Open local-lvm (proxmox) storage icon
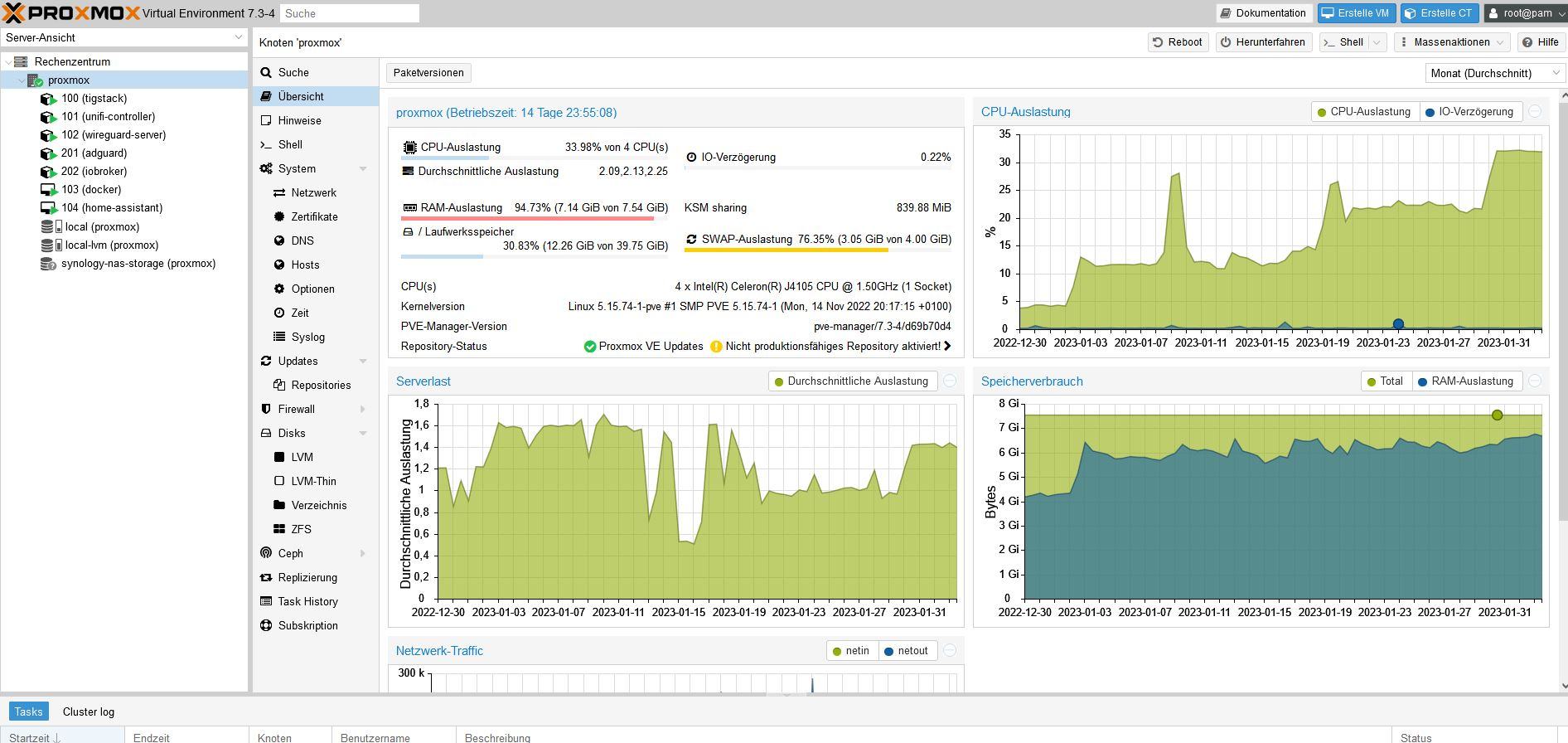Image resolution: width=1568 pixels, height=743 pixels. 51,245
